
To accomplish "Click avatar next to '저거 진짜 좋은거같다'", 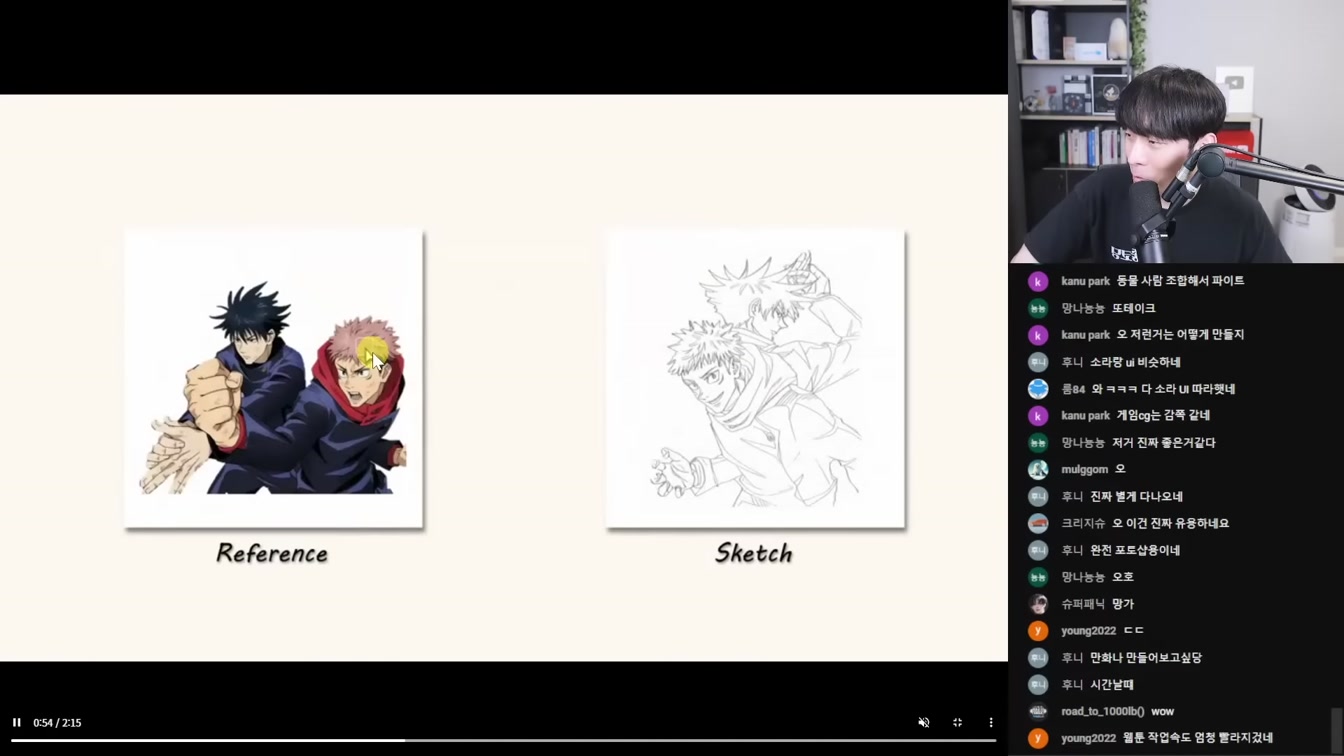I will click(x=1038, y=443).
